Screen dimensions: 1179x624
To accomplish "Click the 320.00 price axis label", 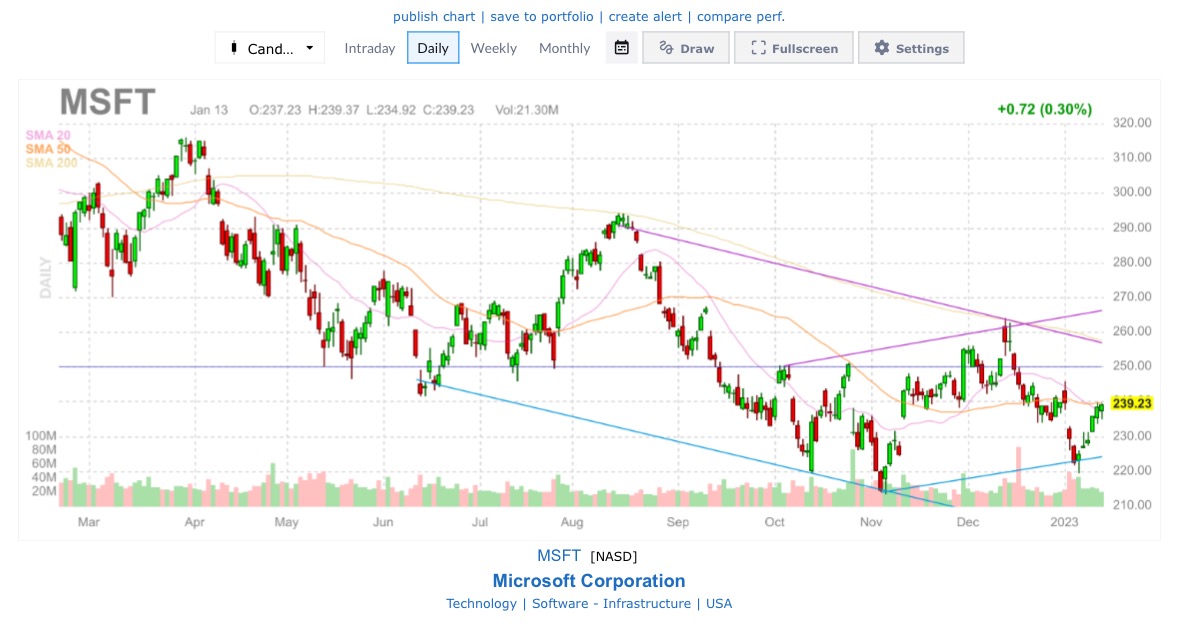I will point(1132,123).
